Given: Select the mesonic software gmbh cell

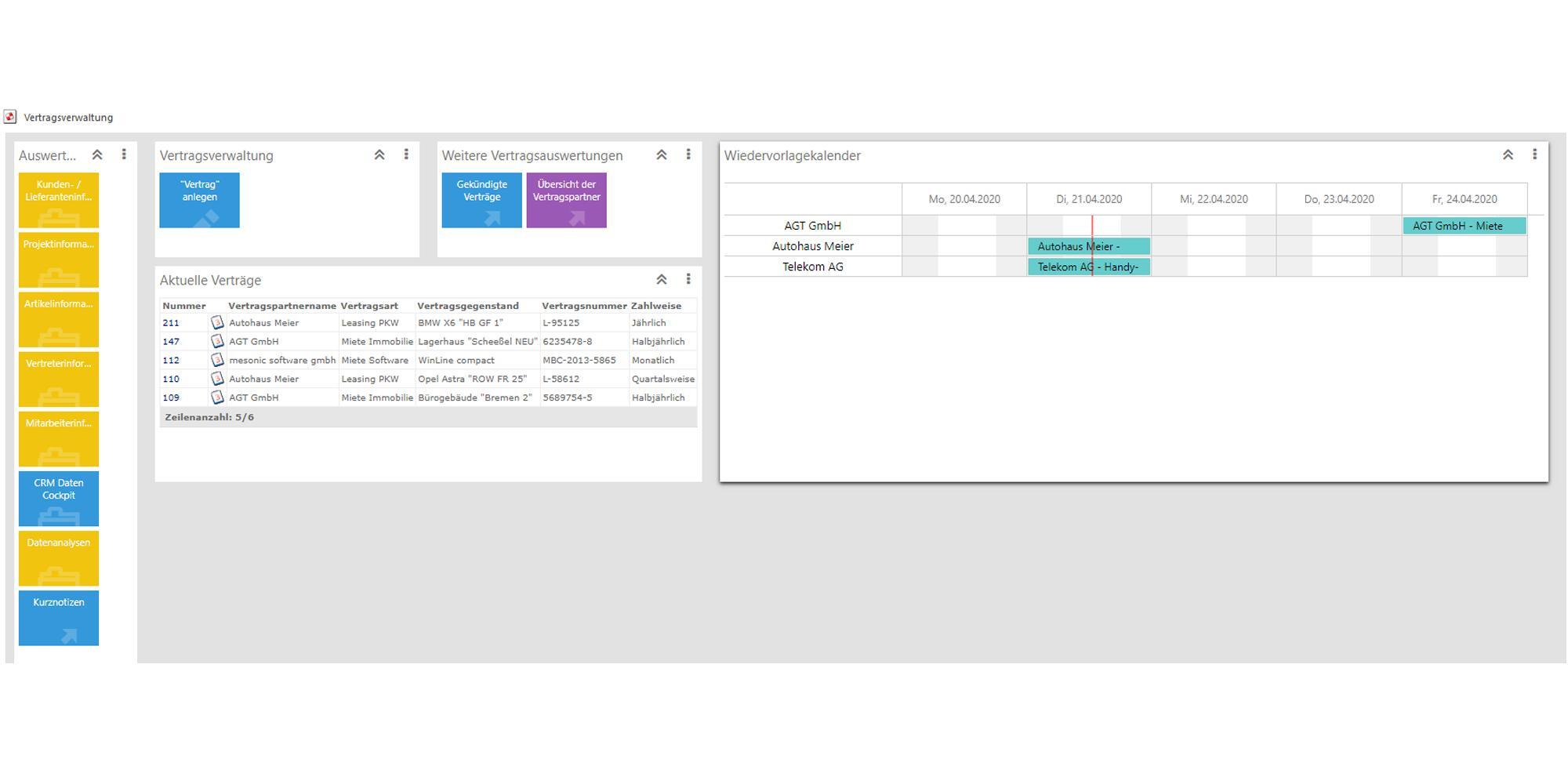Looking at the screenshot, I should (x=282, y=361).
